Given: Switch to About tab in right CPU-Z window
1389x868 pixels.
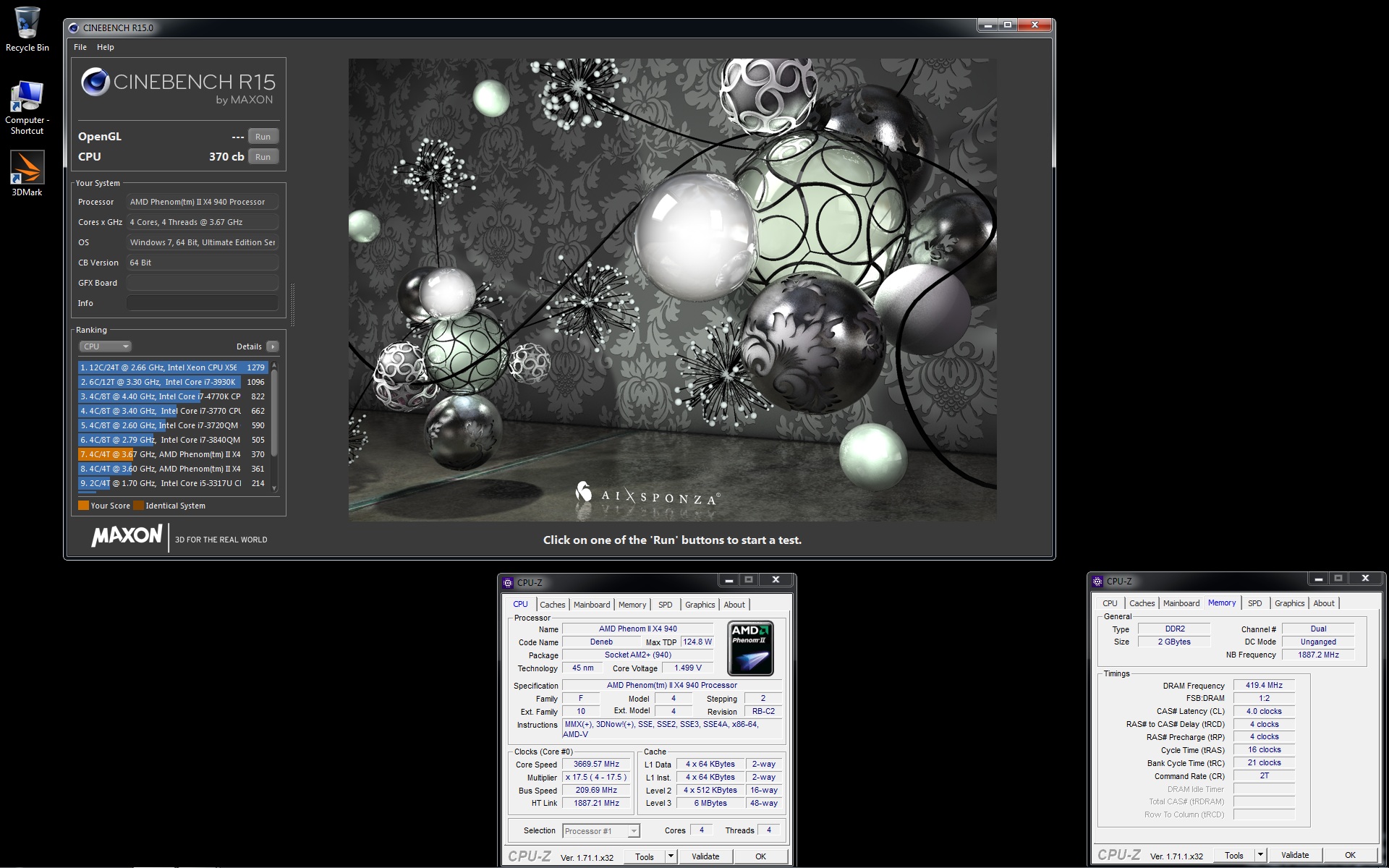Looking at the screenshot, I should coord(1324,603).
